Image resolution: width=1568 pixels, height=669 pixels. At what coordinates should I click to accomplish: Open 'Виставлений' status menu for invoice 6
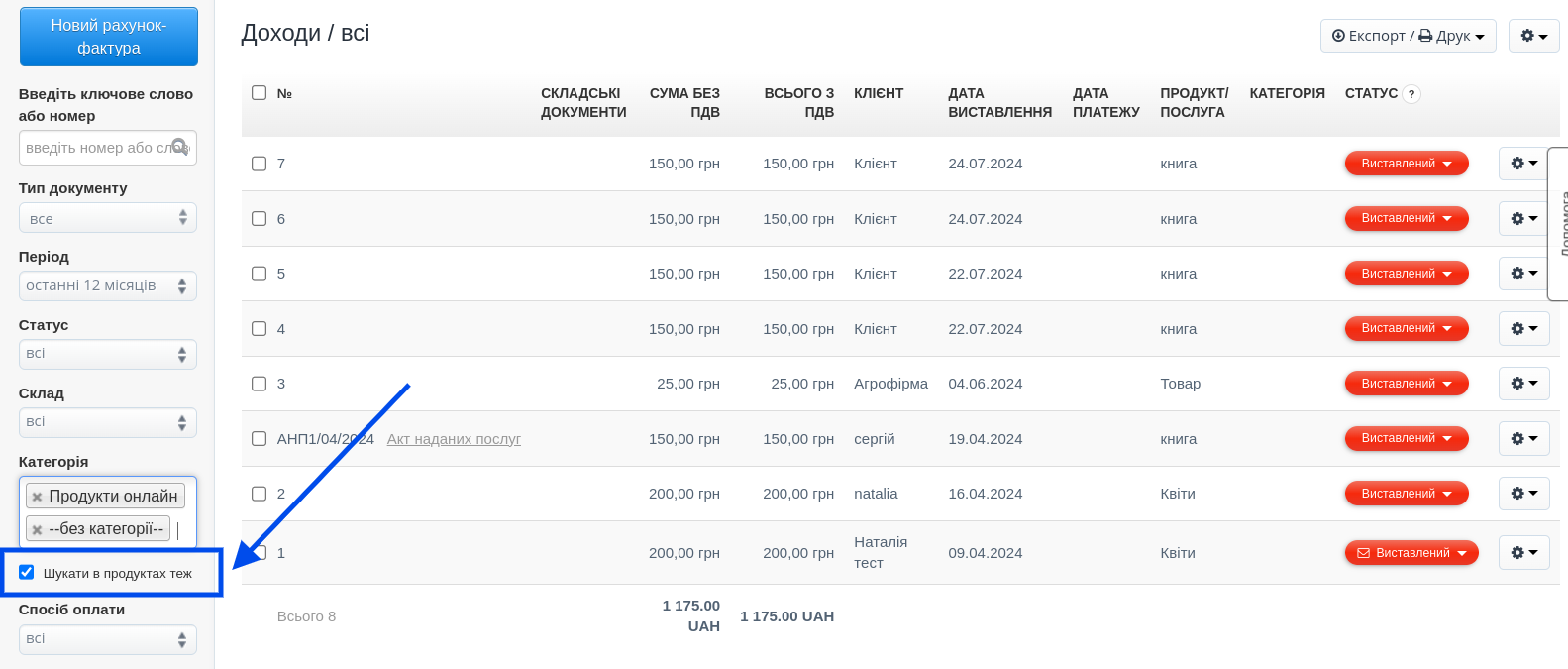1406,218
